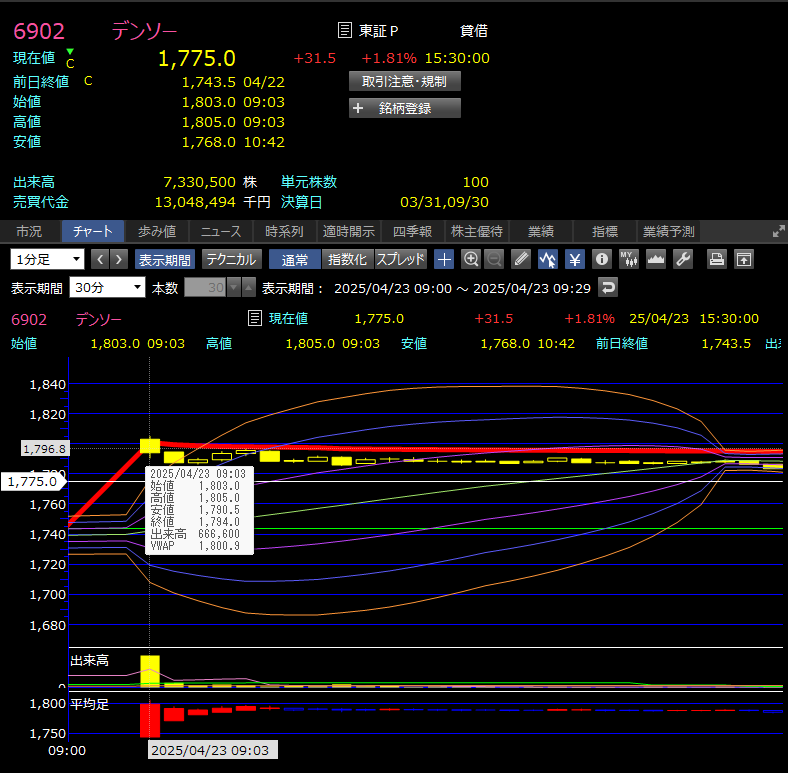This screenshot has width=788, height=773.
Task: Open the document icon next to 東証P
Action: (x=345, y=30)
